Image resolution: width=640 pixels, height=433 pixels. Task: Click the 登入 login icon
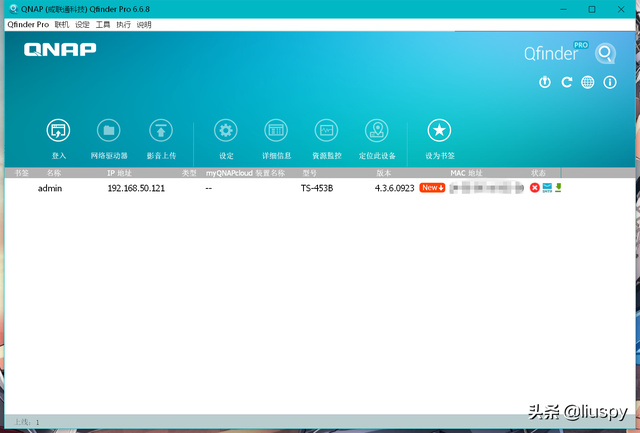tap(58, 131)
